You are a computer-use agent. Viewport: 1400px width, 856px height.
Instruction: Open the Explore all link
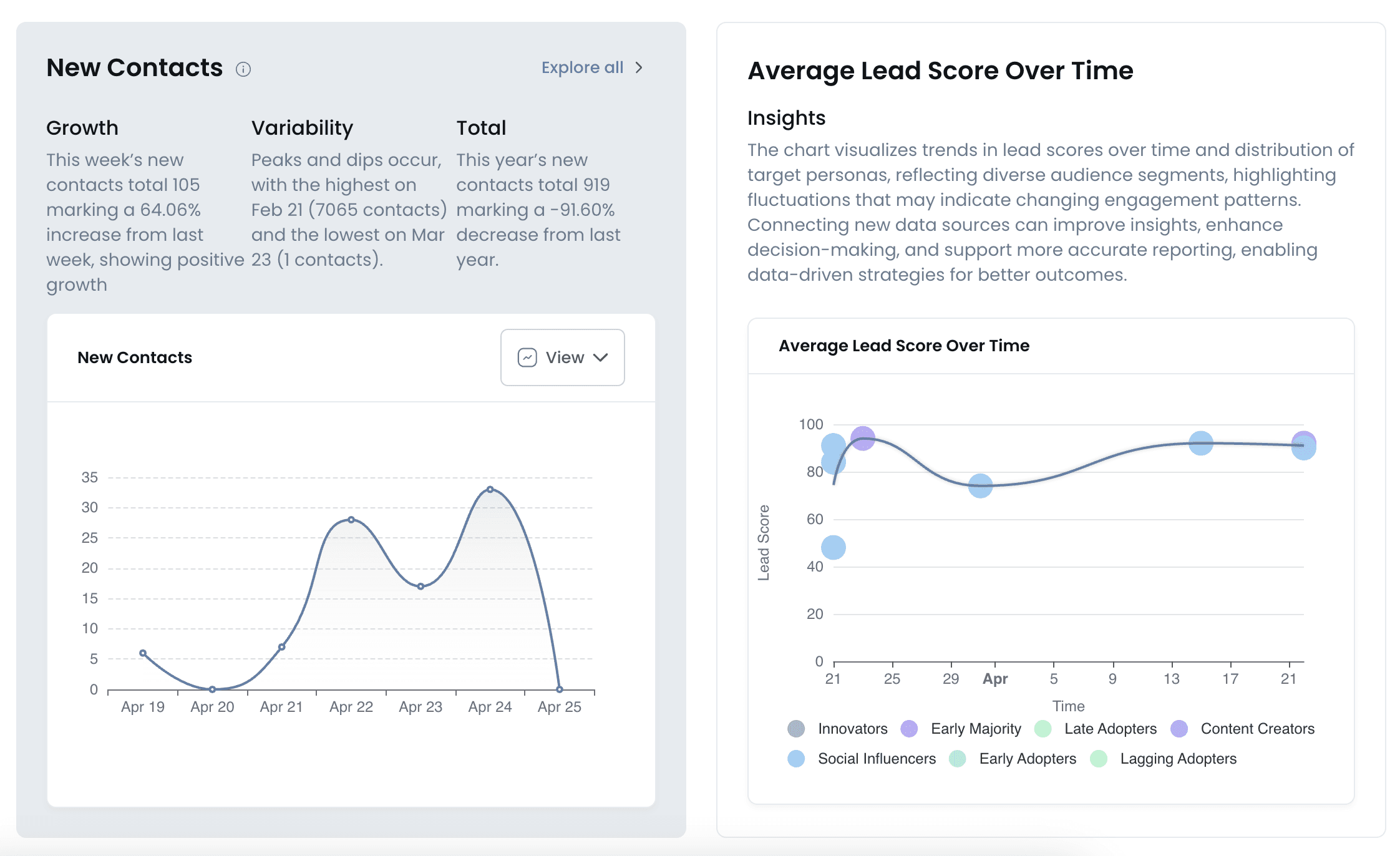(x=592, y=67)
